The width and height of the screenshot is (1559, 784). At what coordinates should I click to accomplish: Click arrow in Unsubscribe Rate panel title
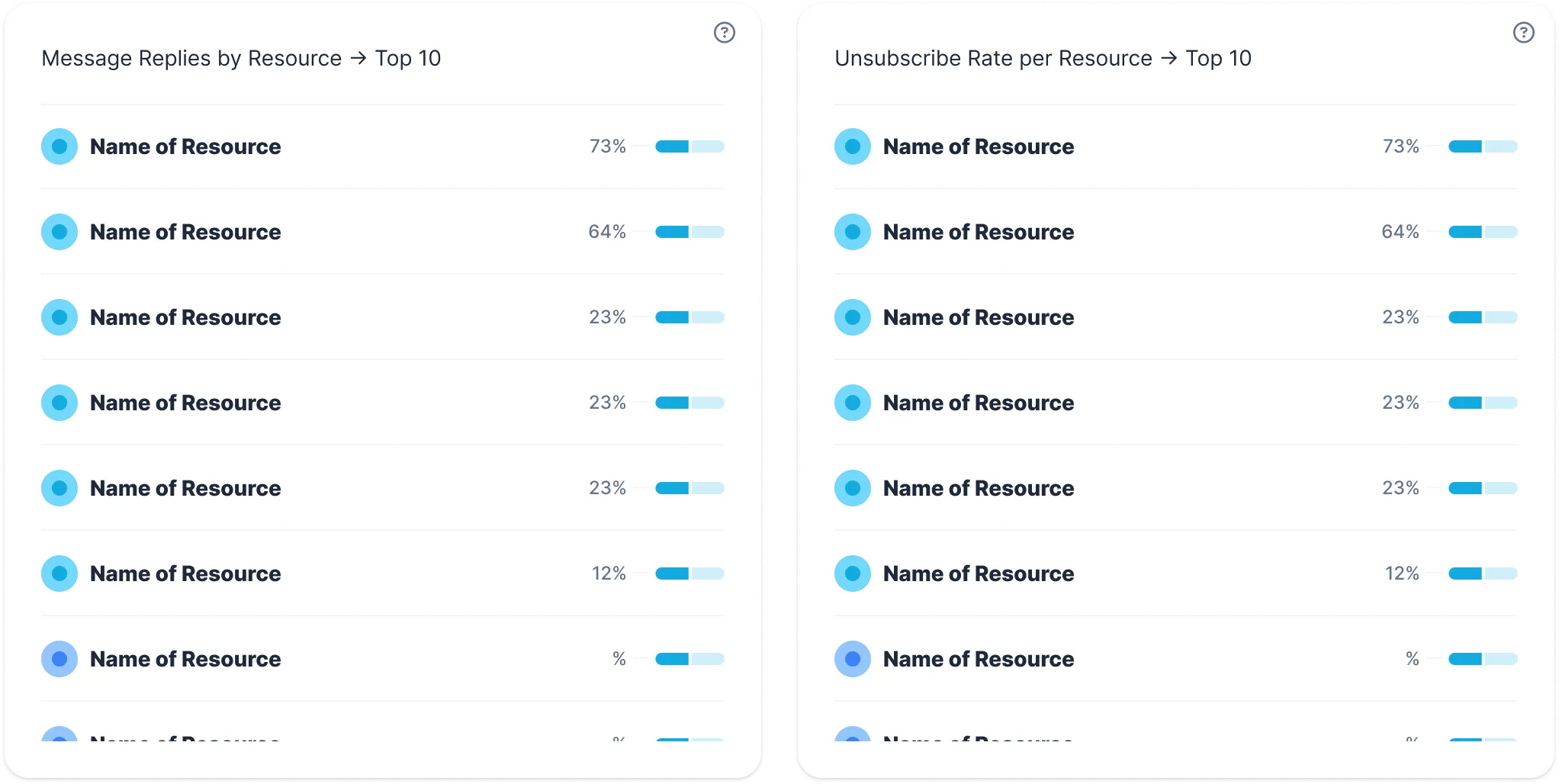1168,59
